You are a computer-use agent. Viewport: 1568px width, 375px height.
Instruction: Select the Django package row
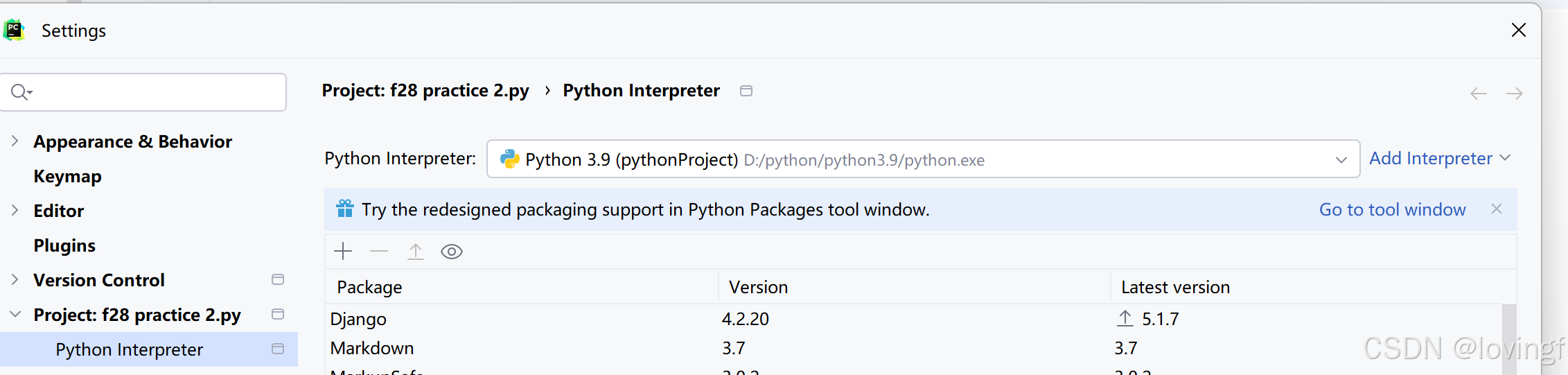point(520,319)
